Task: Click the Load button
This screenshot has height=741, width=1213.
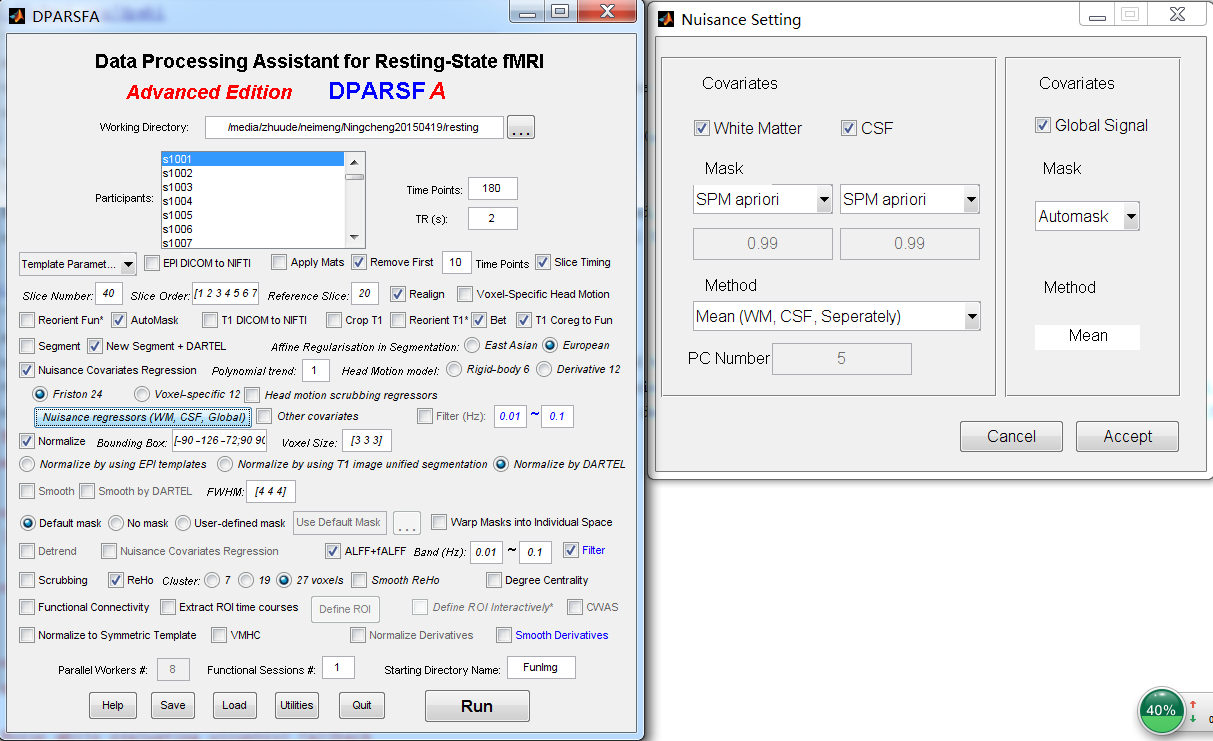Action: (x=234, y=705)
